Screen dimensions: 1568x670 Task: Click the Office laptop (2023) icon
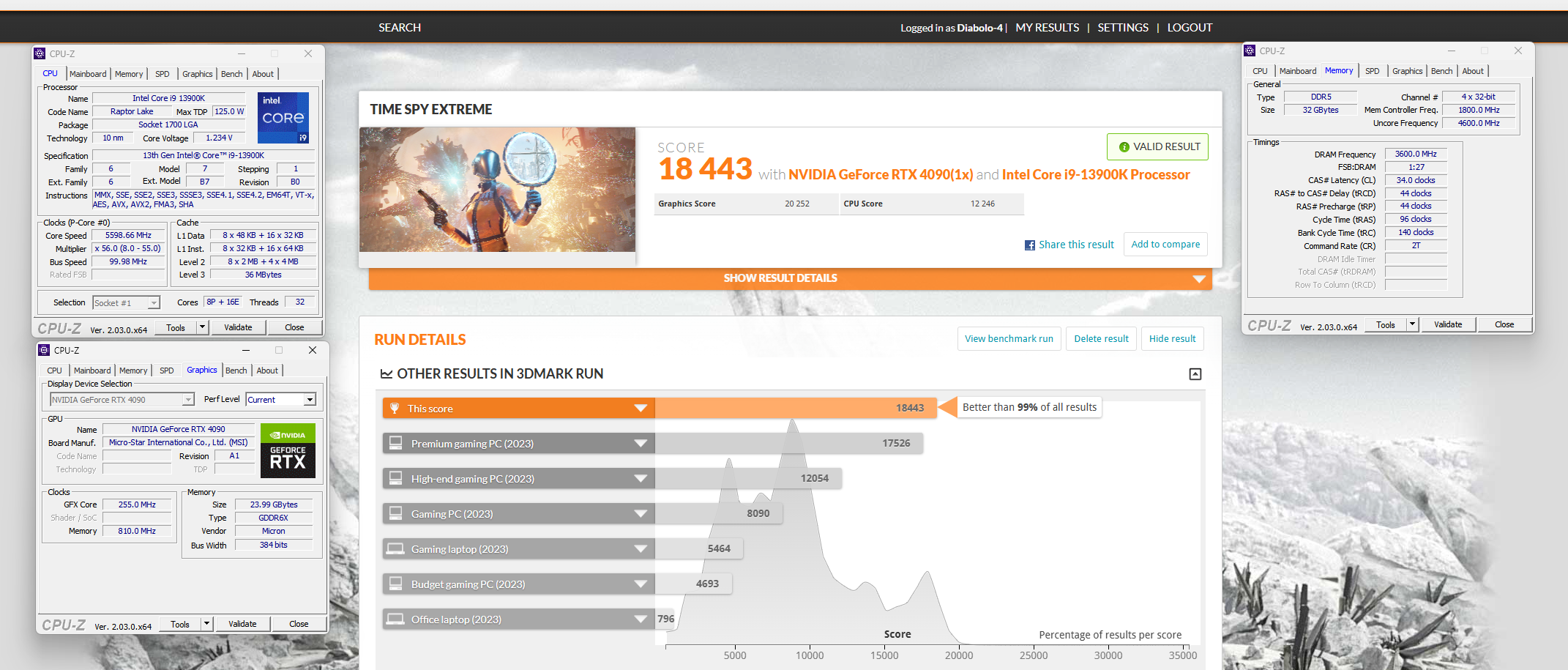(x=395, y=619)
